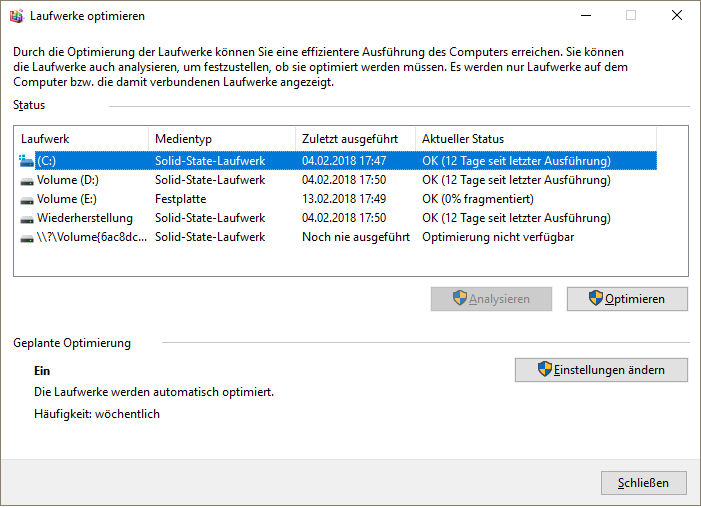
Task: Select the Volume (D:) row status text
Action: [516, 180]
